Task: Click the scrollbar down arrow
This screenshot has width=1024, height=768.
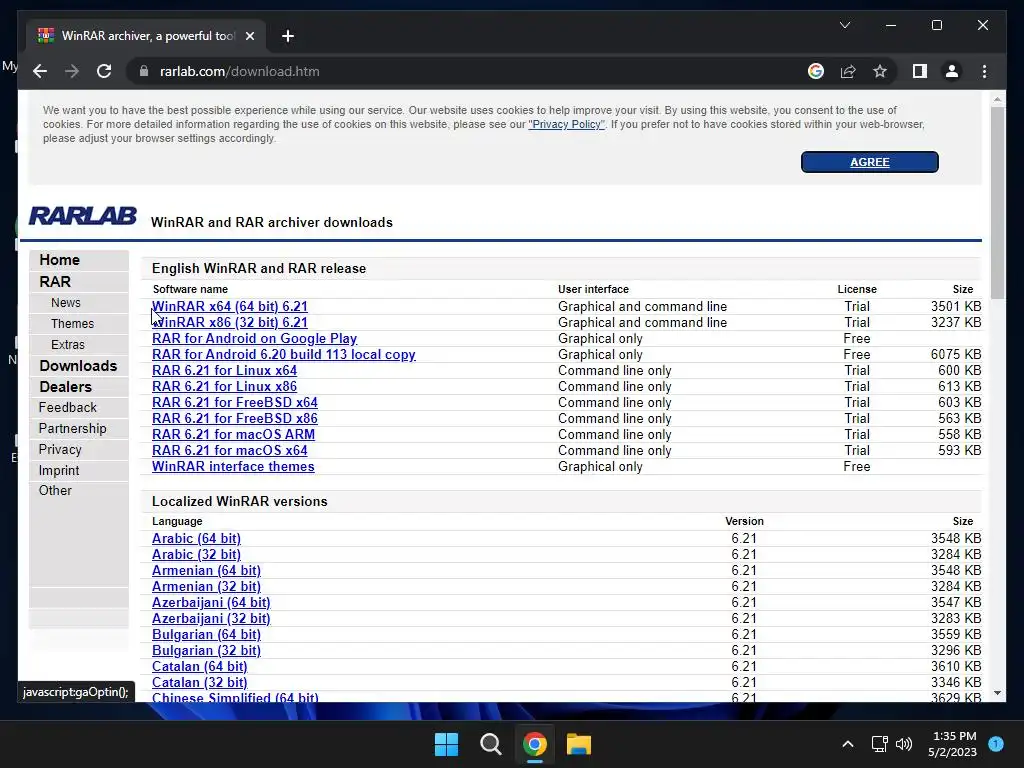Action: tap(997, 693)
